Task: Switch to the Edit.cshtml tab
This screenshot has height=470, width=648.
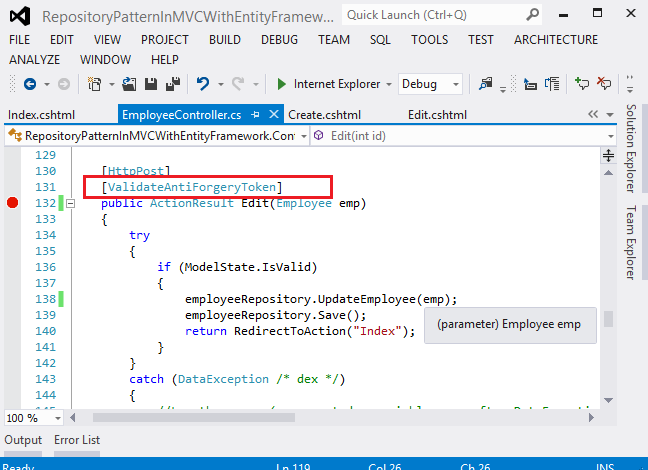Action: coord(437,115)
